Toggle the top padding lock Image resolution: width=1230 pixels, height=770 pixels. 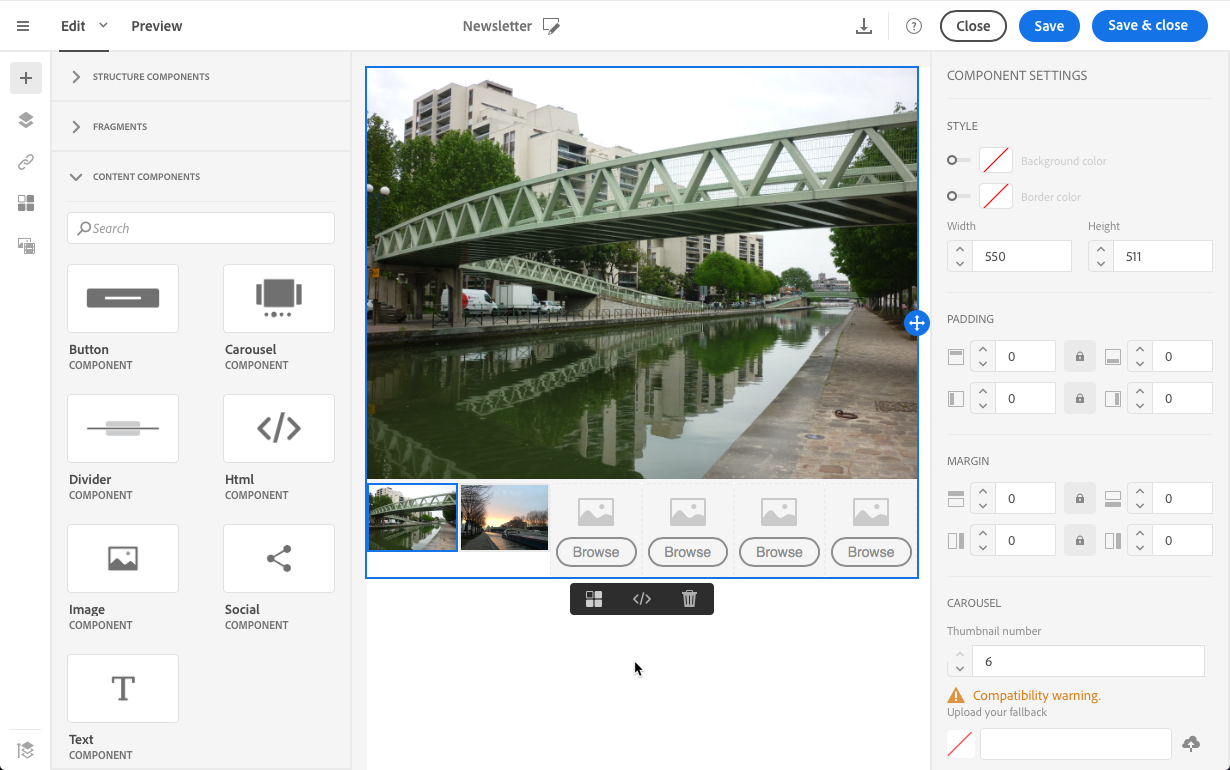click(1079, 357)
